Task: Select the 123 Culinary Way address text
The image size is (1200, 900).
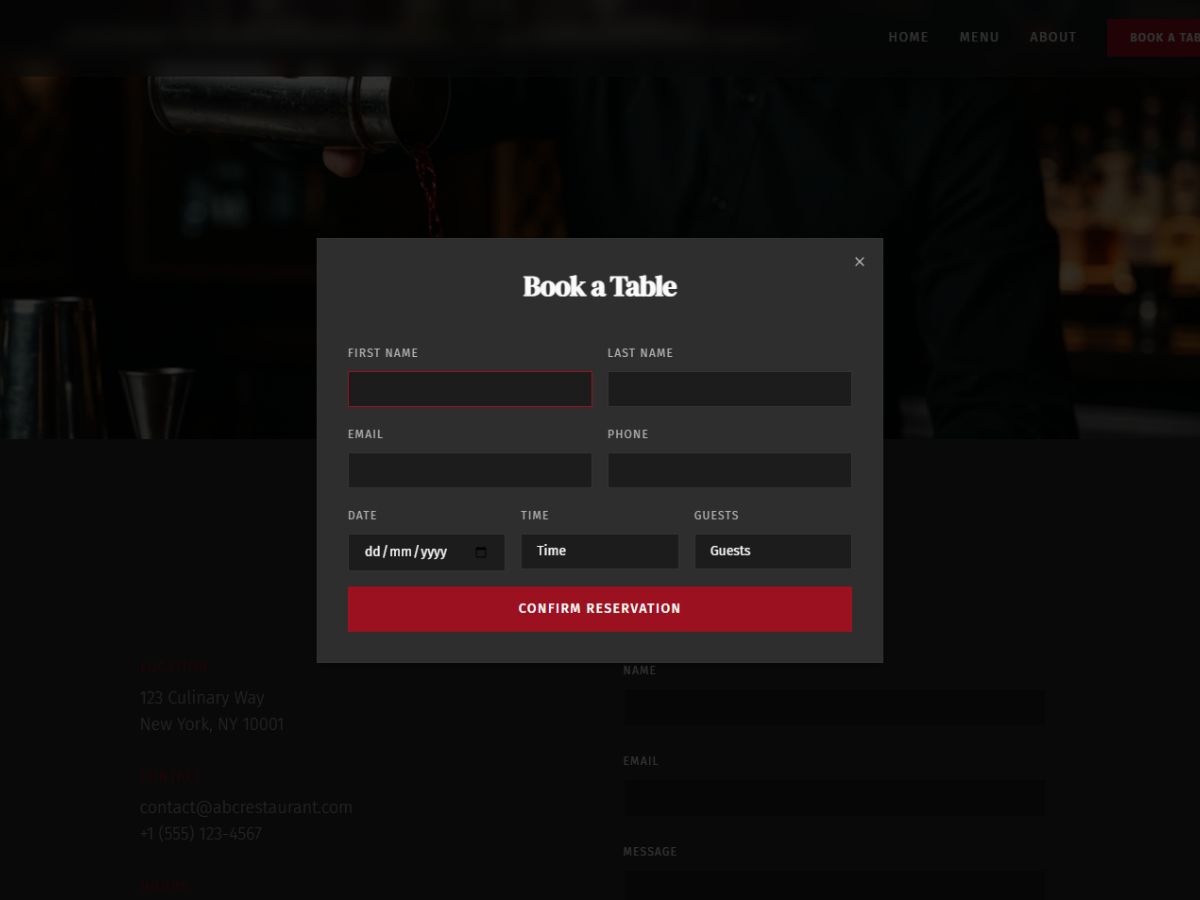Action: tap(202, 697)
